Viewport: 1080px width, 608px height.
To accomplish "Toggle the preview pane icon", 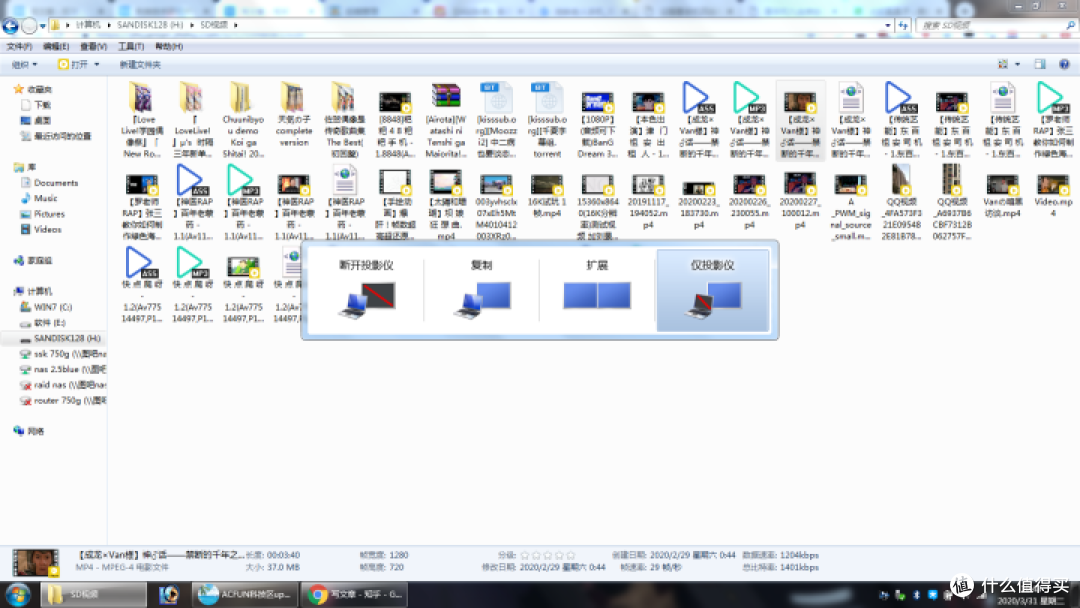I will pyautogui.click(x=1040, y=64).
